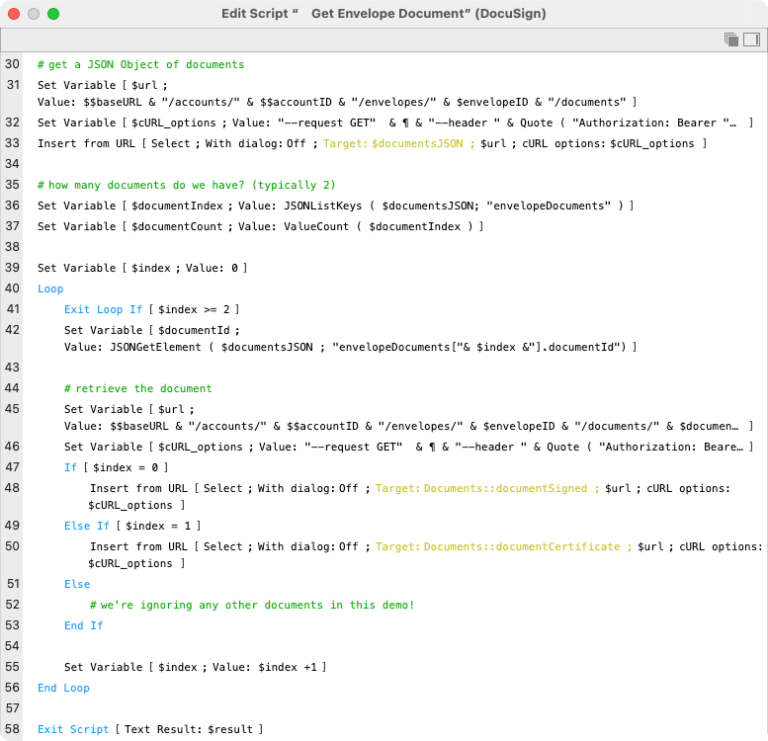The height and width of the screenshot is (741, 768).
Task: Select the Set Variable $documentCount step
Action: [260, 227]
